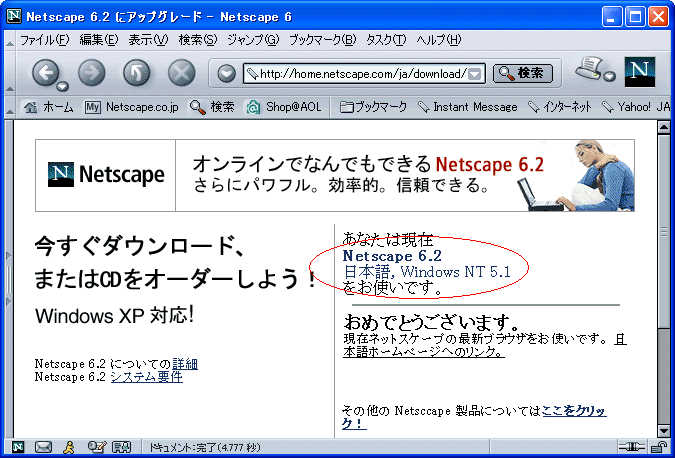Screen dimensions: 675x458
Task: Open Composer from the status bar icon
Action: click(x=96, y=447)
